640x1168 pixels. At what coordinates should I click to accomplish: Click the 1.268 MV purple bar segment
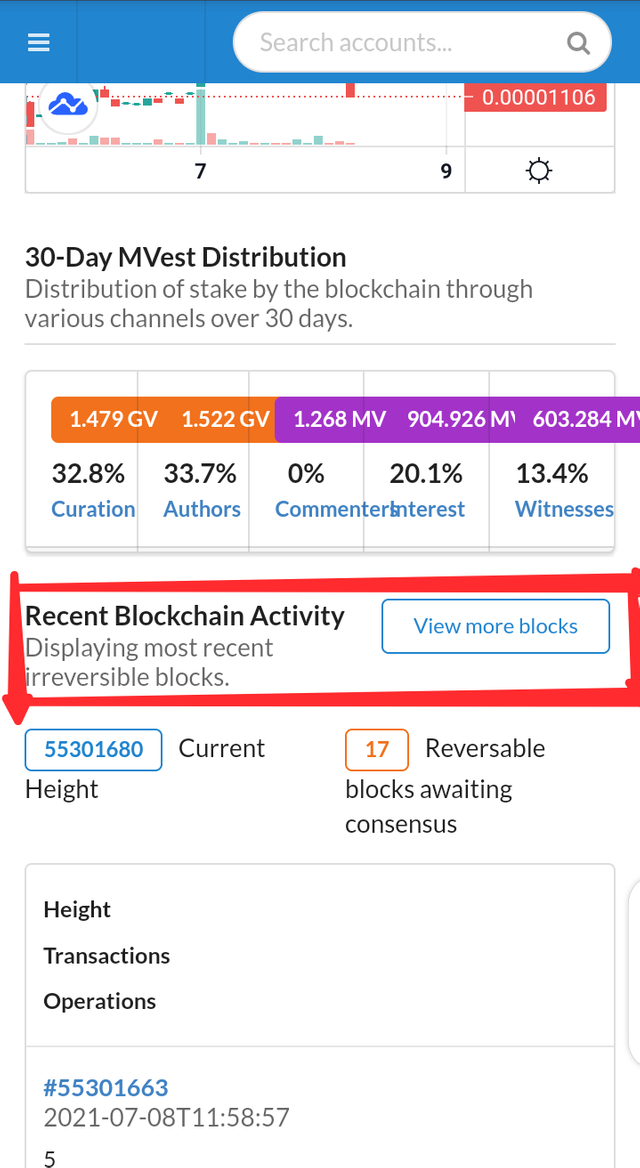pyautogui.click(x=338, y=419)
